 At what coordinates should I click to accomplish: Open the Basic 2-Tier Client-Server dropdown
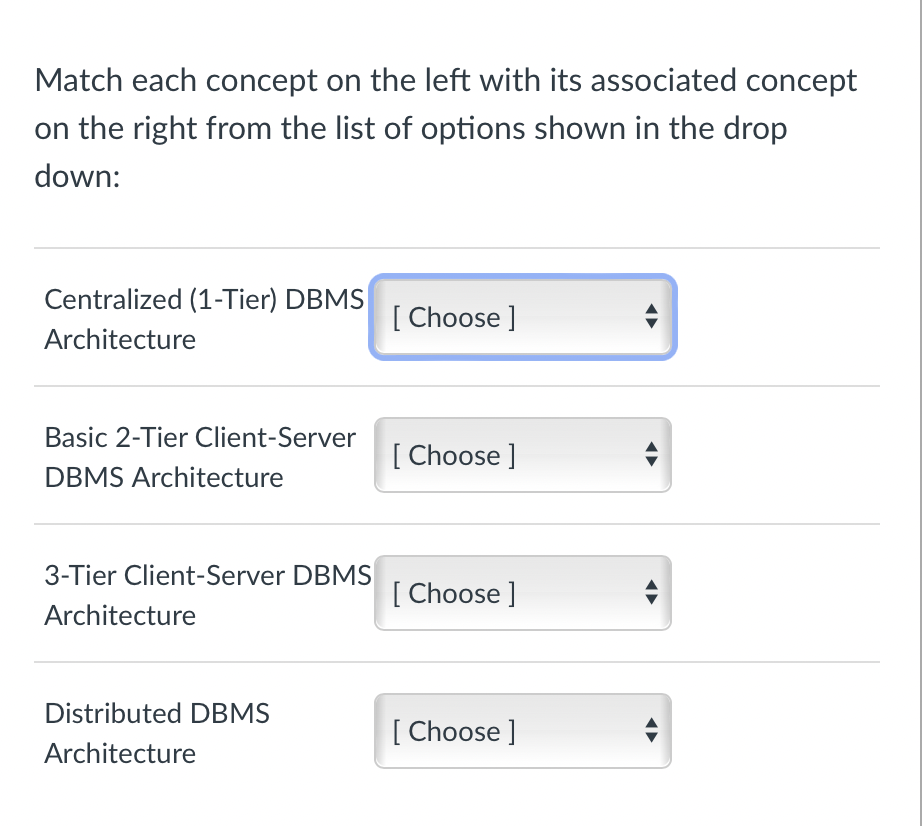pos(522,455)
